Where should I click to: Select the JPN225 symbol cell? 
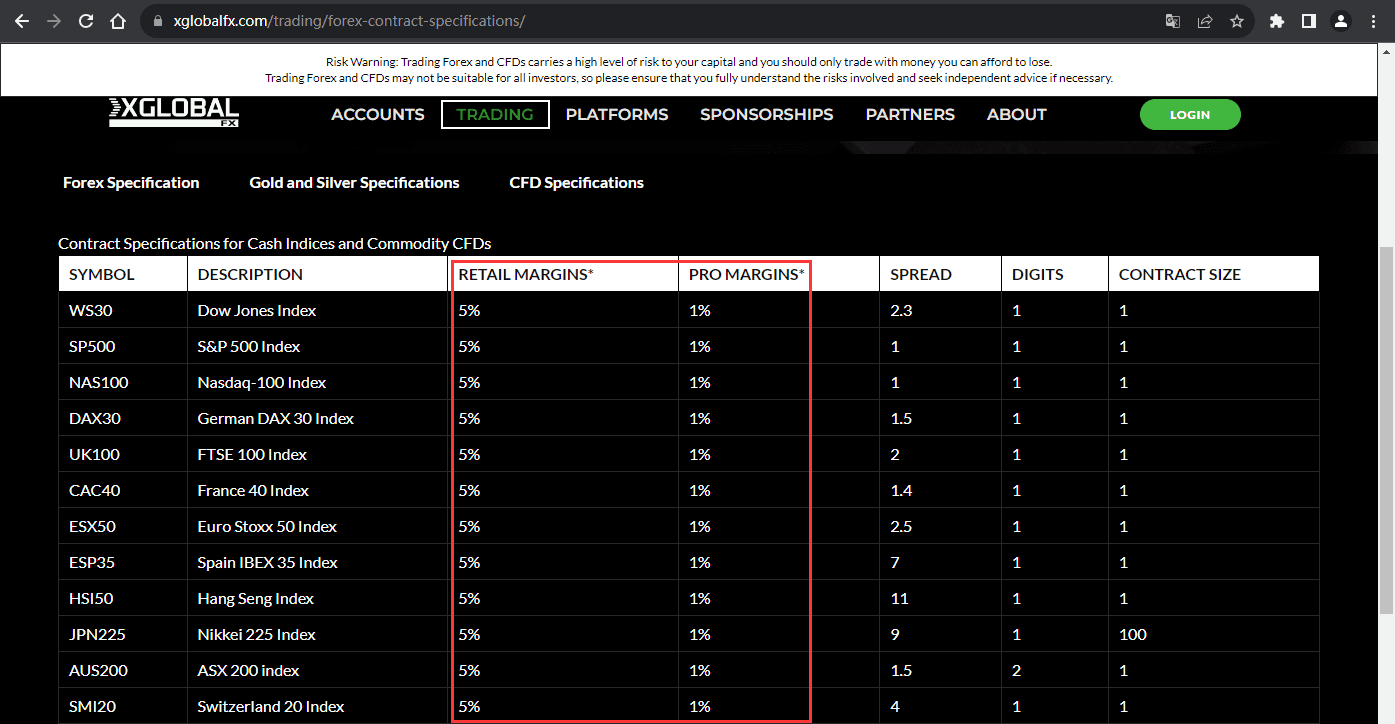point(123,634)
